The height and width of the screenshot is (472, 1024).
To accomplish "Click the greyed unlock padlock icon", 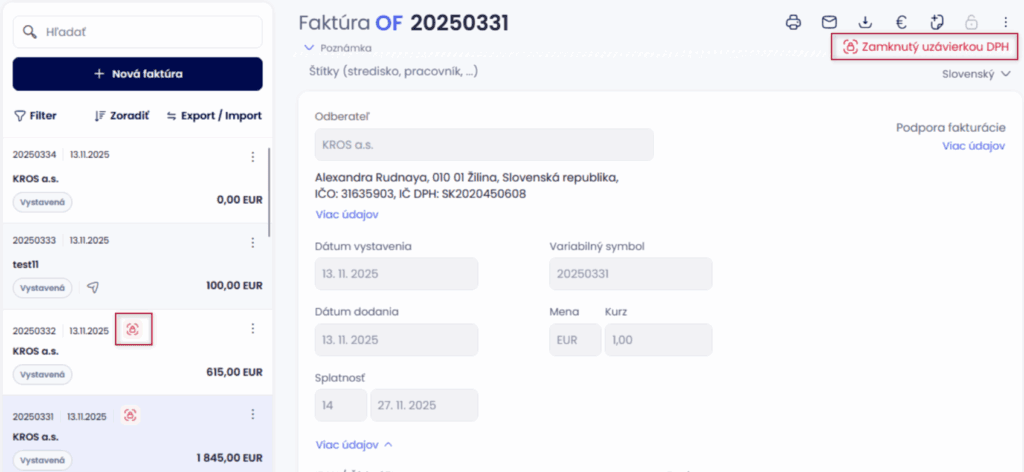I will [972, 22].
